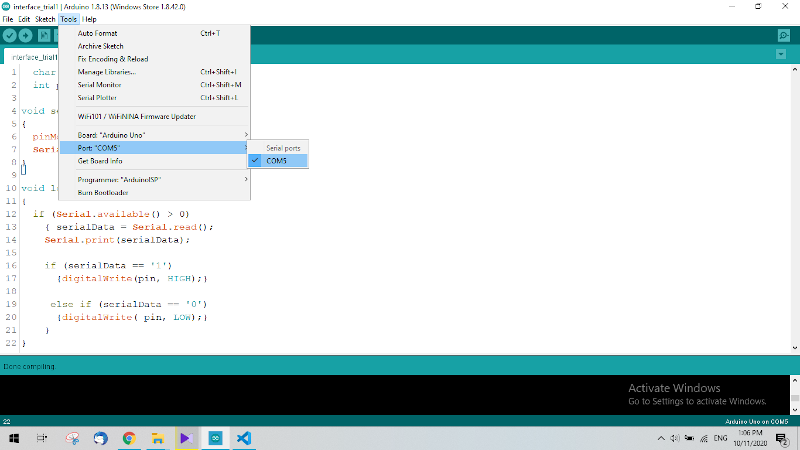This screenshot has width=800, height=450.
Task: Select the interface_trial1 sketch tab
Action: 32,57
